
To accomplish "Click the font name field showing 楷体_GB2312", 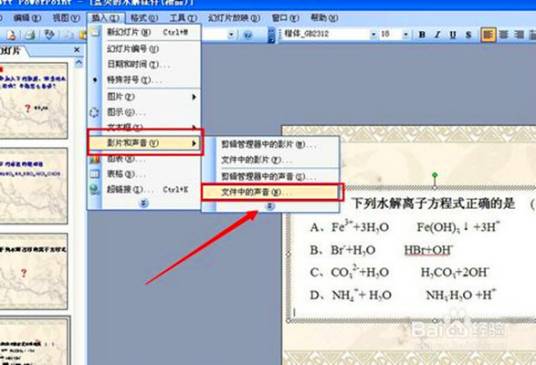I will [326, 35].
